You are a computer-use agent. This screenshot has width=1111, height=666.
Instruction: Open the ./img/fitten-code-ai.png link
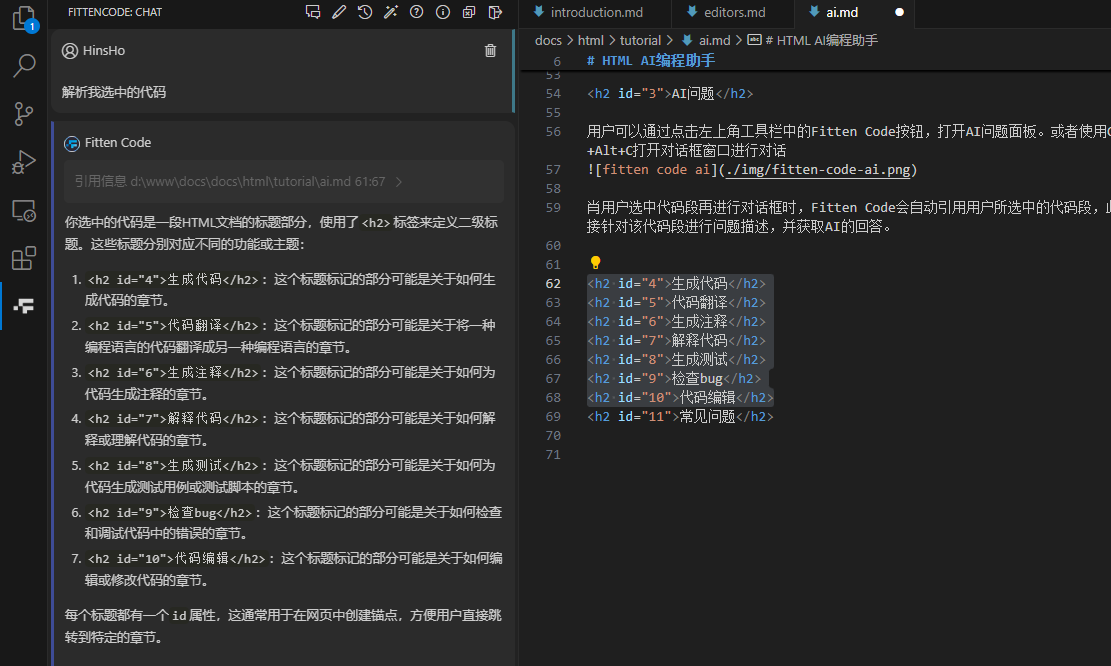(x=818, y=169)
